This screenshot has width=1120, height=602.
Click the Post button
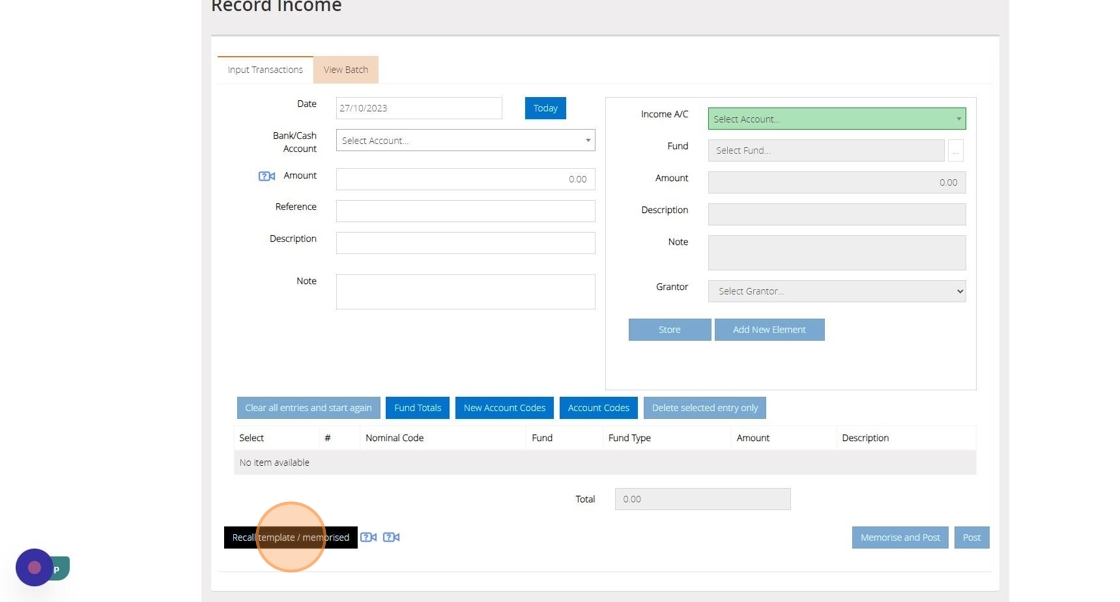pyautogui.click(x=971, y=537)
